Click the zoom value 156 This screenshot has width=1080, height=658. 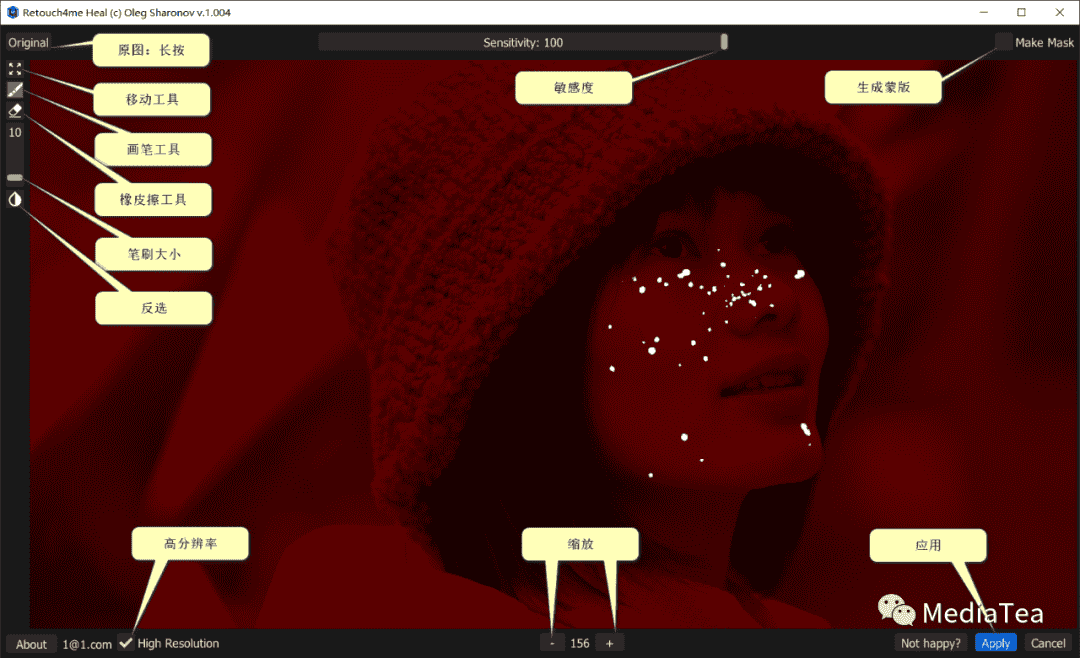coord(580,643)
